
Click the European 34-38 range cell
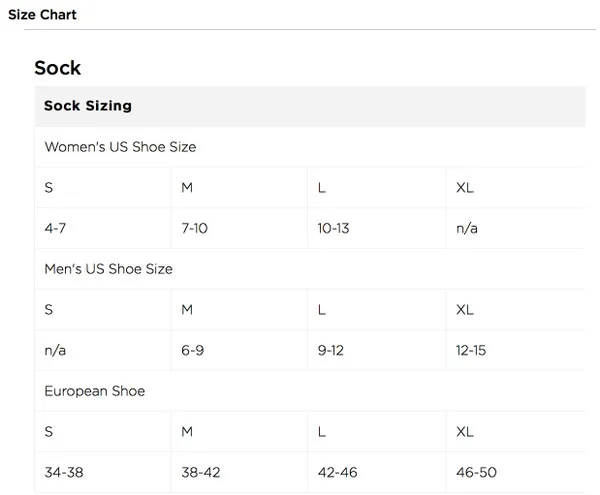[103, 472]
